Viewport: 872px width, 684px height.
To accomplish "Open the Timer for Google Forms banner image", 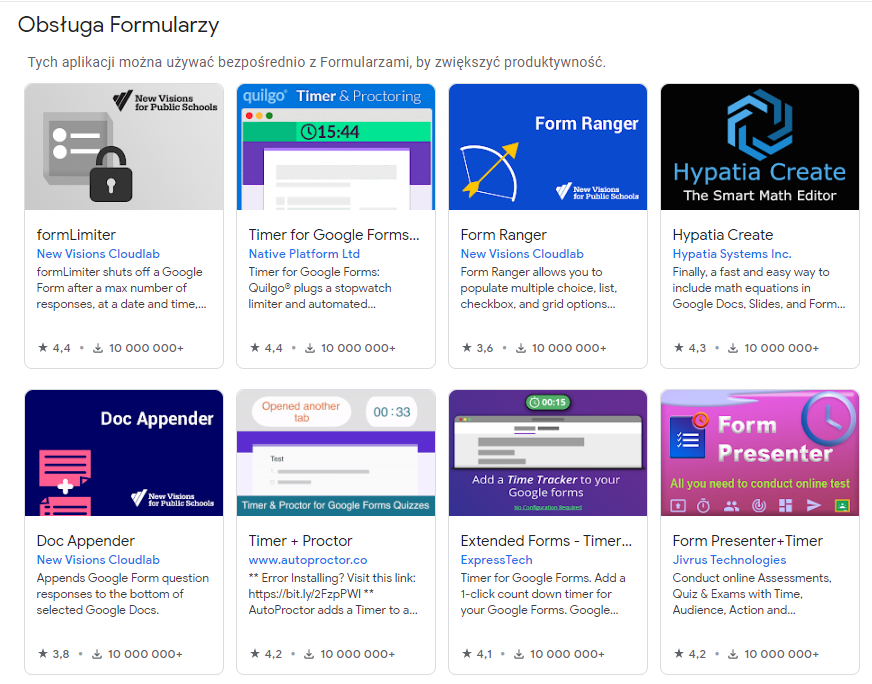I will pyautogui.click(x=336, y=147).
